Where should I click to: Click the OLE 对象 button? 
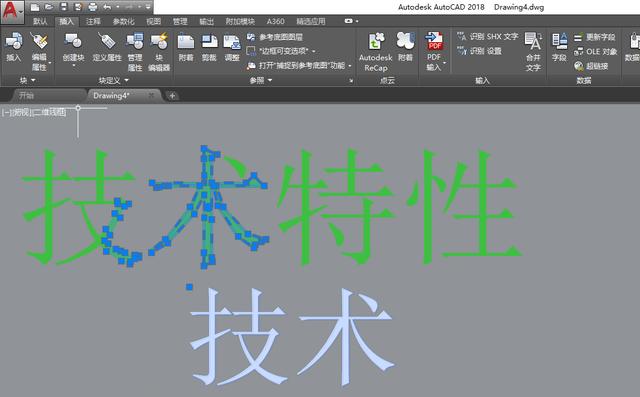tap(596, 51)
